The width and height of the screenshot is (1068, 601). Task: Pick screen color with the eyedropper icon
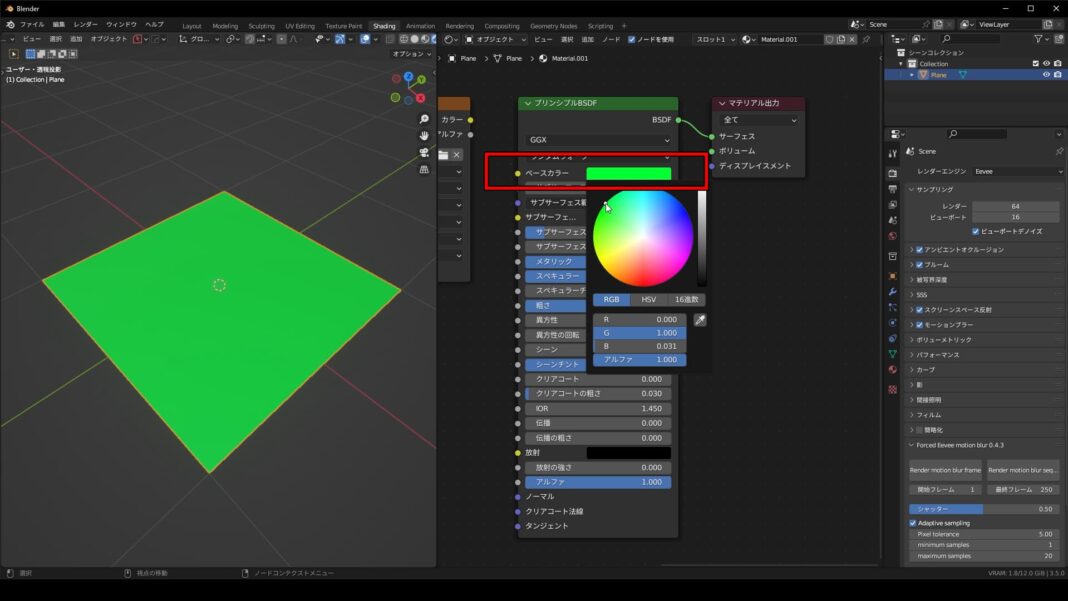pyautogui.click(x=700, y=319)
